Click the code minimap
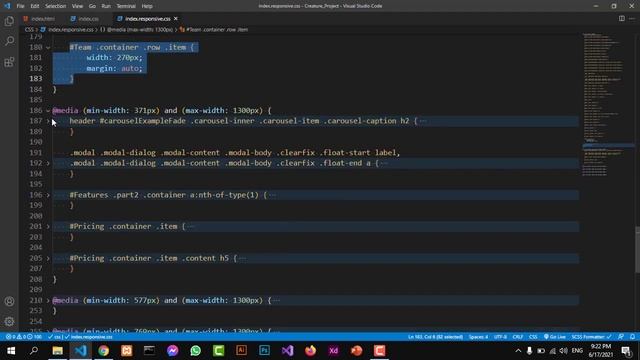This screenshot has height=360, width=640. (607, 104)
